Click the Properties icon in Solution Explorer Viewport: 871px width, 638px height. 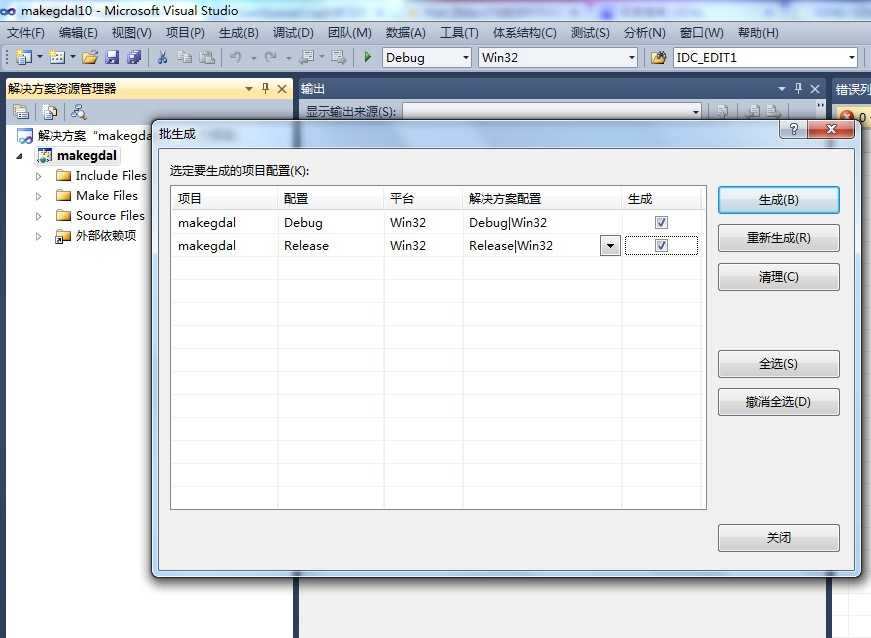coord(21,112)
